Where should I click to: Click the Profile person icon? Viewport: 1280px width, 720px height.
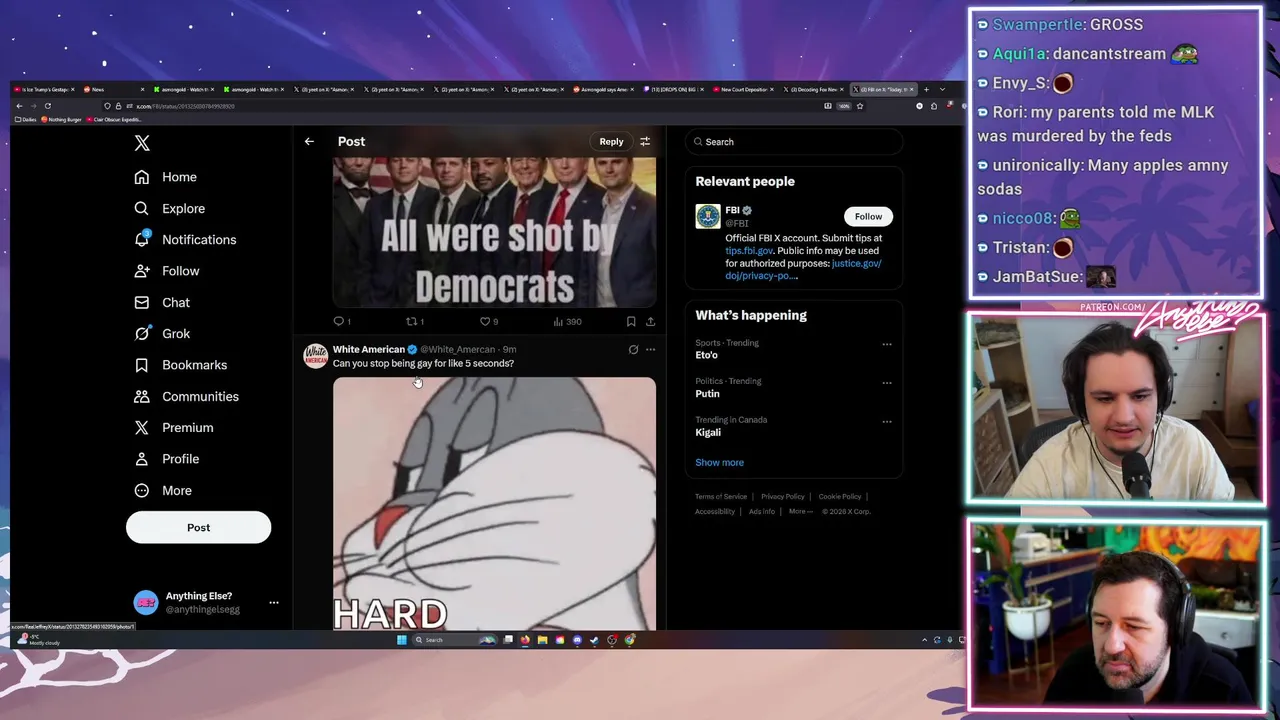point(142,459)
